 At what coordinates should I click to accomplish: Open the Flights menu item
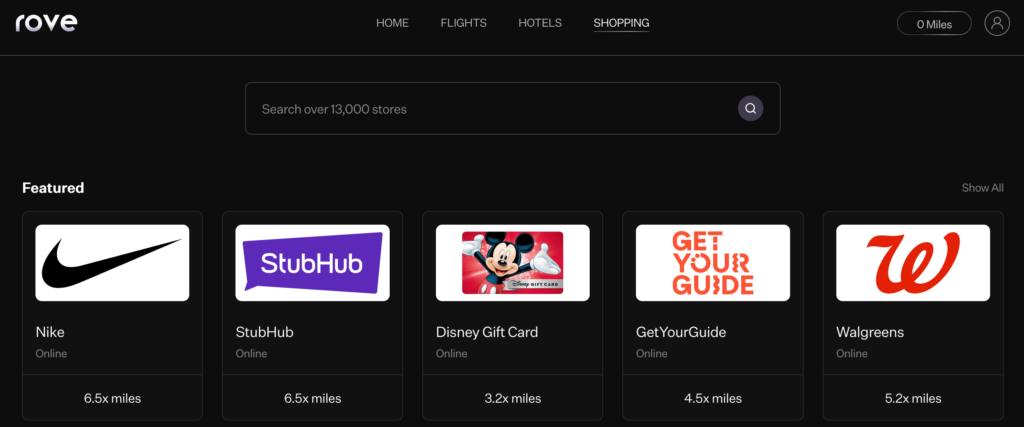(x=463, y=23)
